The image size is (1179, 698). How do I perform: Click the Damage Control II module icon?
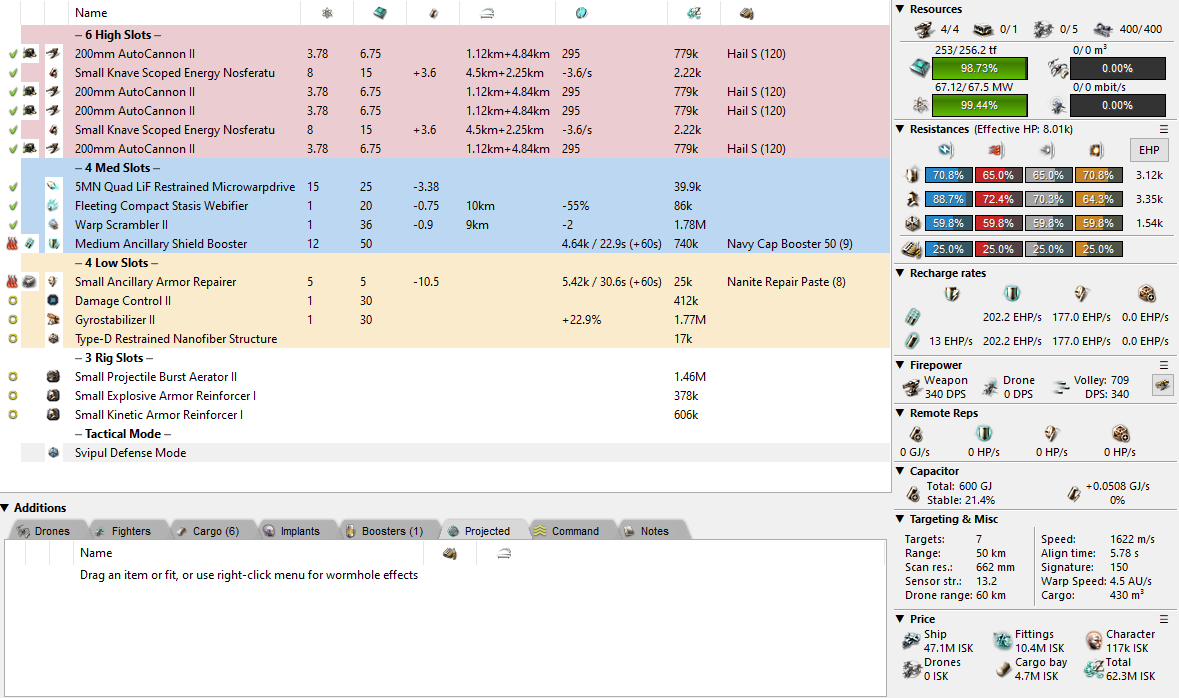tap(54, 301)
